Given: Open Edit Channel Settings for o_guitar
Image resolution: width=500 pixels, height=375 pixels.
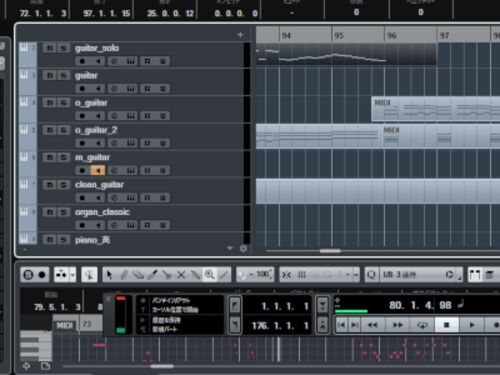Looking at the screenshot, I should click(114, 116).
